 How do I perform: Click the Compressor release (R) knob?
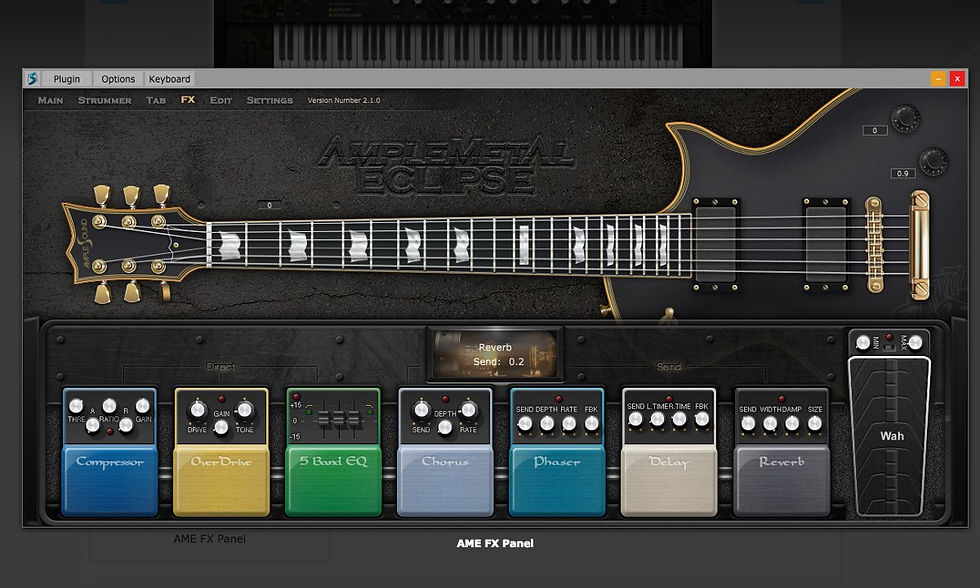[x=126, y=426]
